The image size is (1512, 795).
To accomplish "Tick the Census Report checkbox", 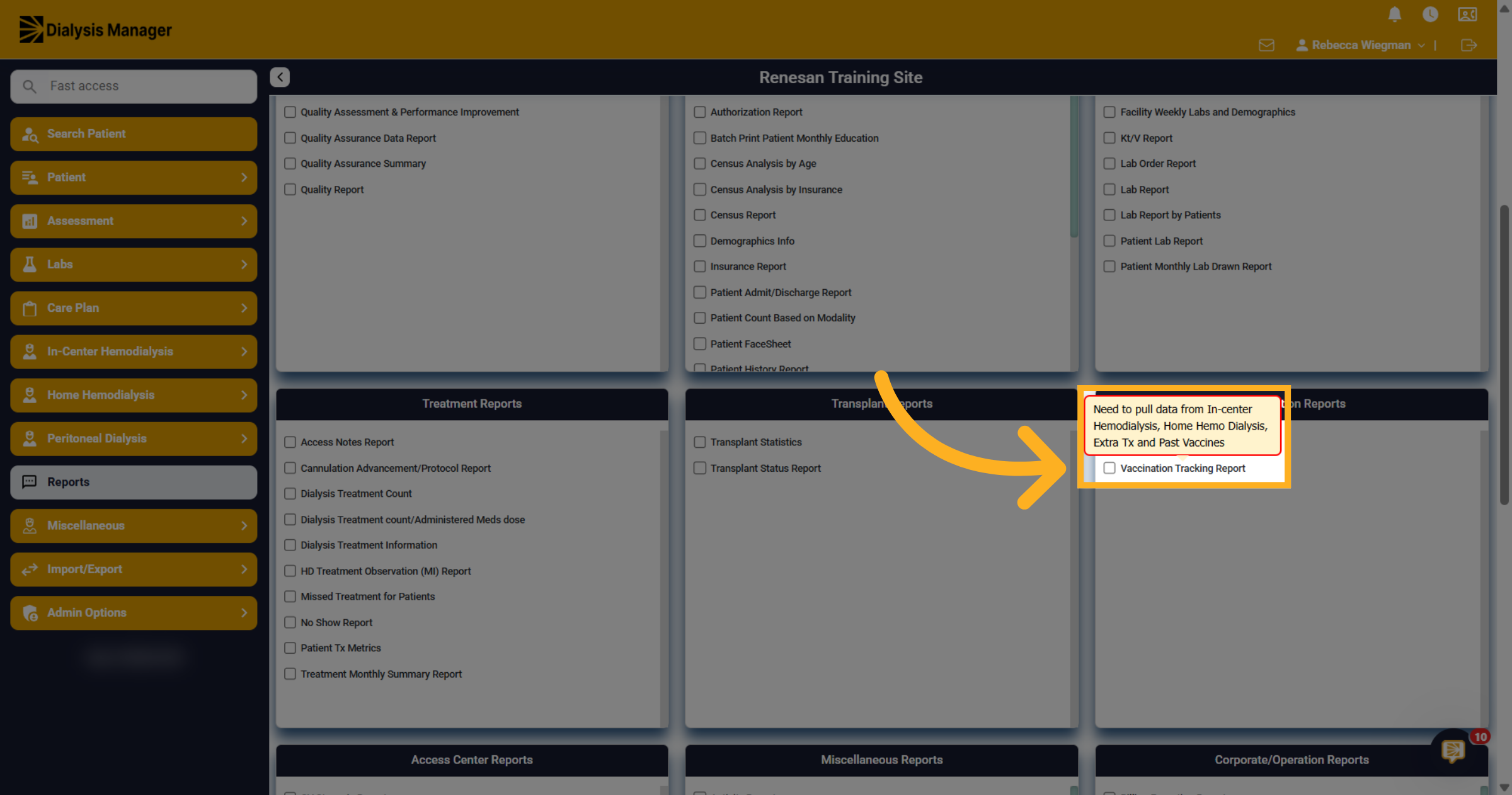I will click(699, 215).
